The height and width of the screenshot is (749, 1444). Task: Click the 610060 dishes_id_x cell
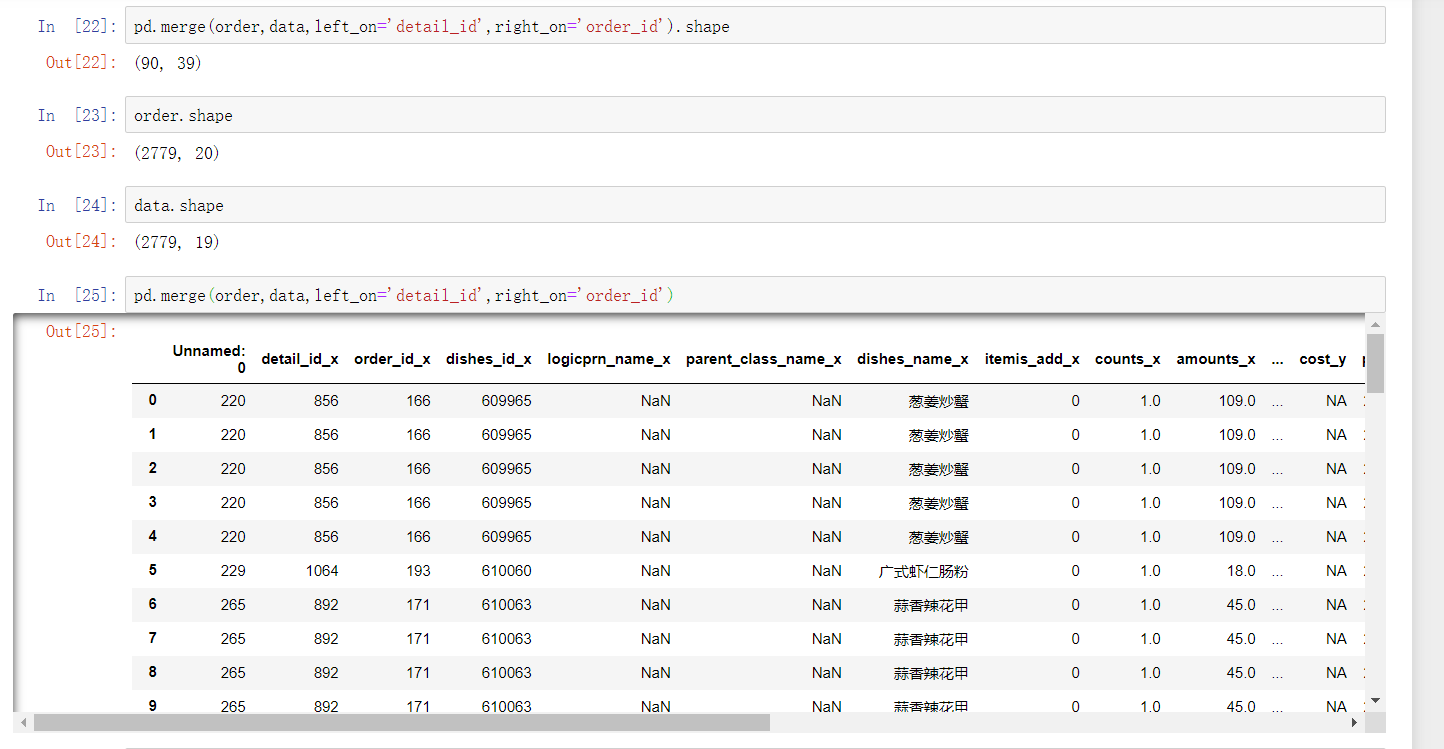click(x=507, y=571)
